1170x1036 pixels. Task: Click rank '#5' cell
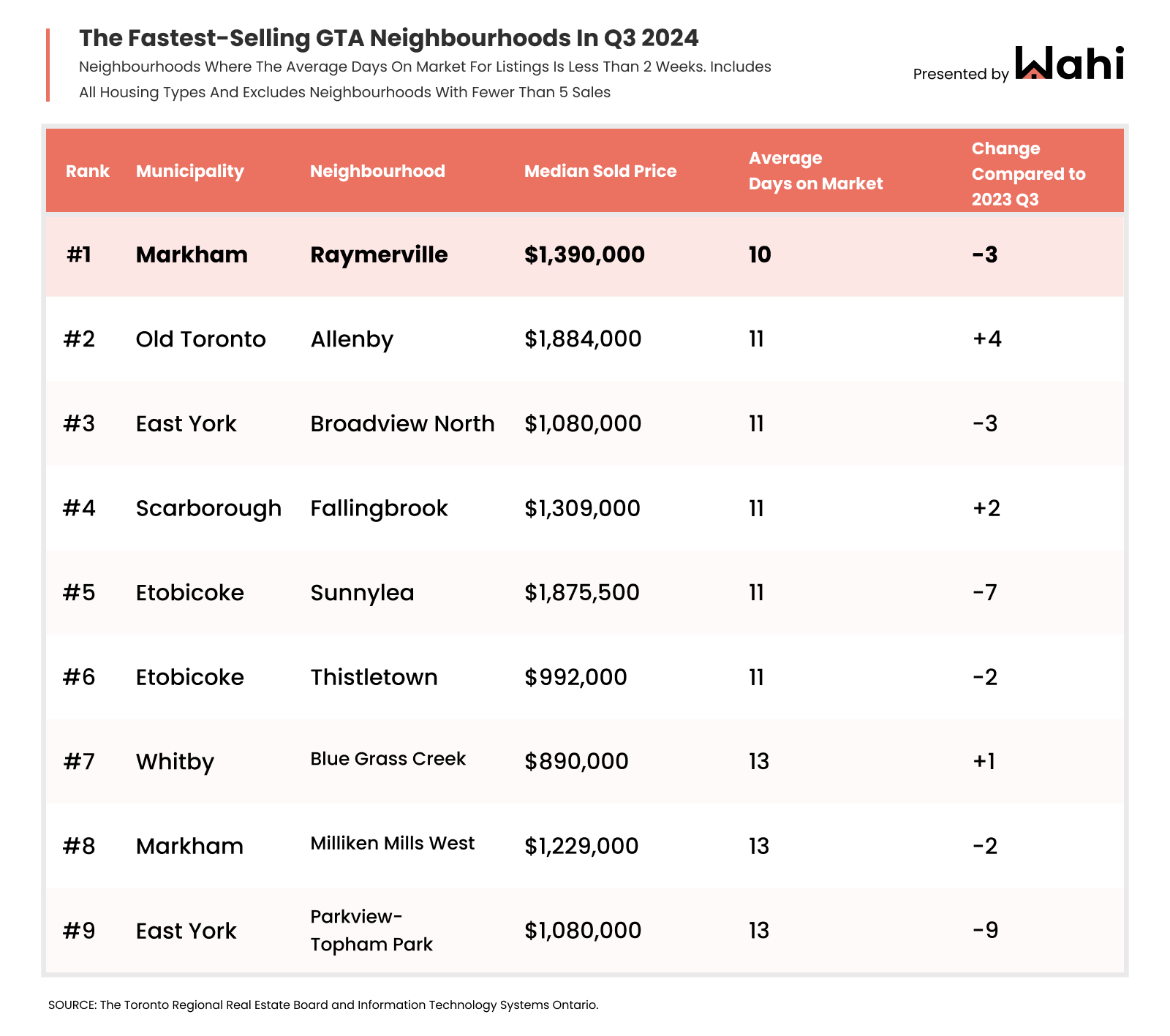tap(79, 592)
